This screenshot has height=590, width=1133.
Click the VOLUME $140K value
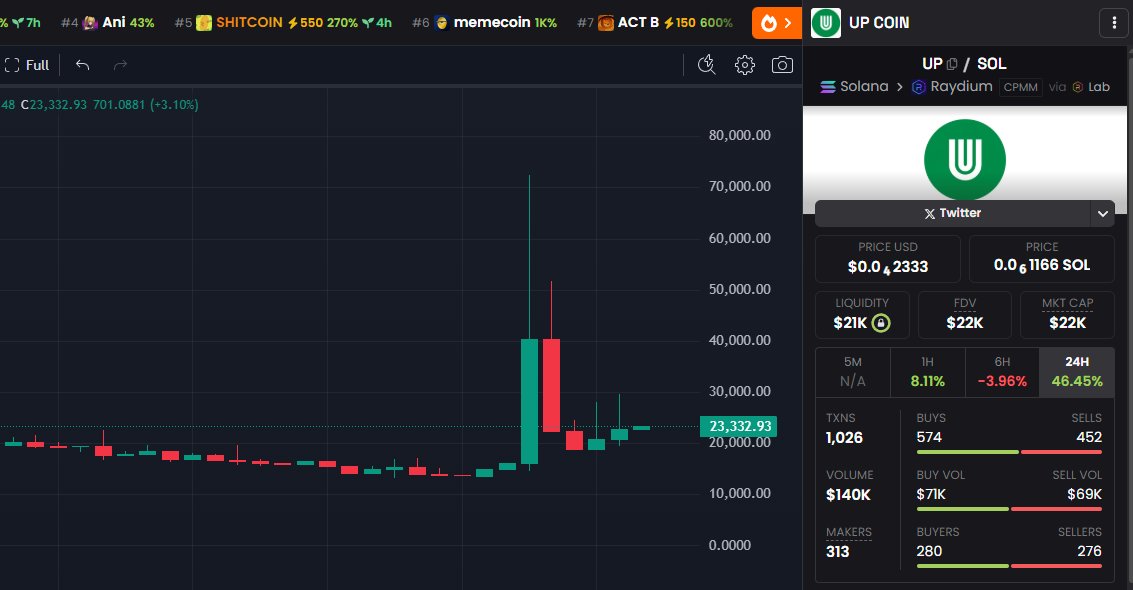[848, 495]
